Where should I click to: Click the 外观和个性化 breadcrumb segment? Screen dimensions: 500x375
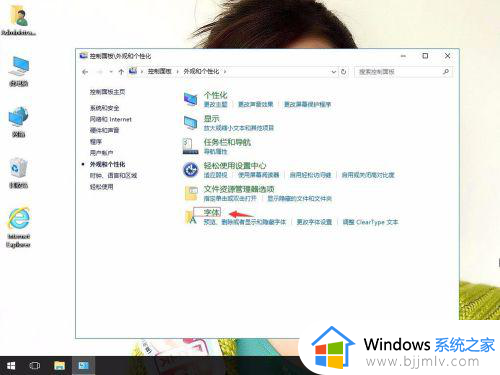tap(201, 72)
